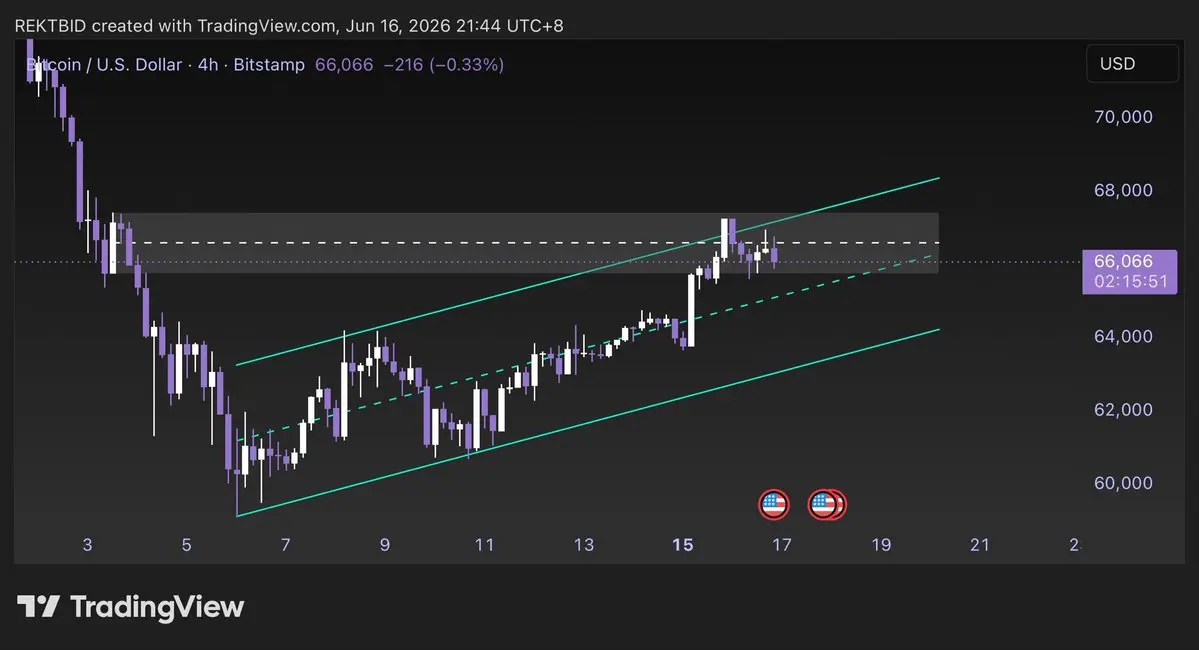Viewport: 1199px width, 650px height.
Task: Click date label 3 on time axis
Action: pyautogui.click(x=87, y=545)
